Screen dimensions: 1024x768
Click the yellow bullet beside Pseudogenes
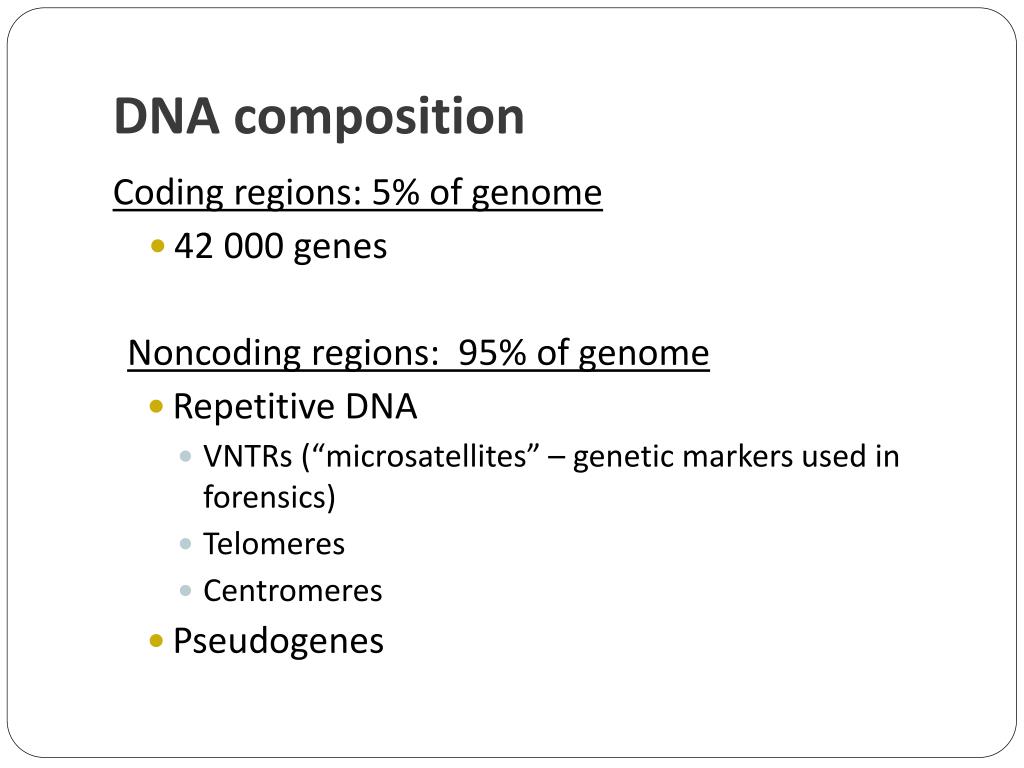click(x=156, y=641)
